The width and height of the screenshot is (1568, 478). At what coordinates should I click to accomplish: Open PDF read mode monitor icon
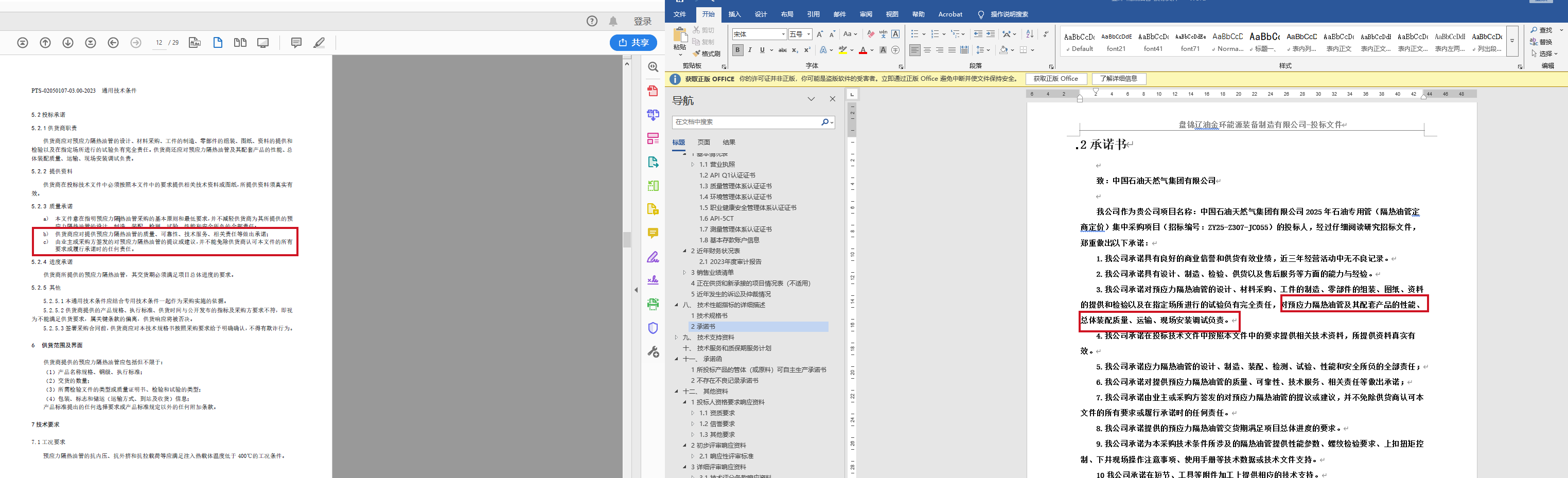coord(263,43)
